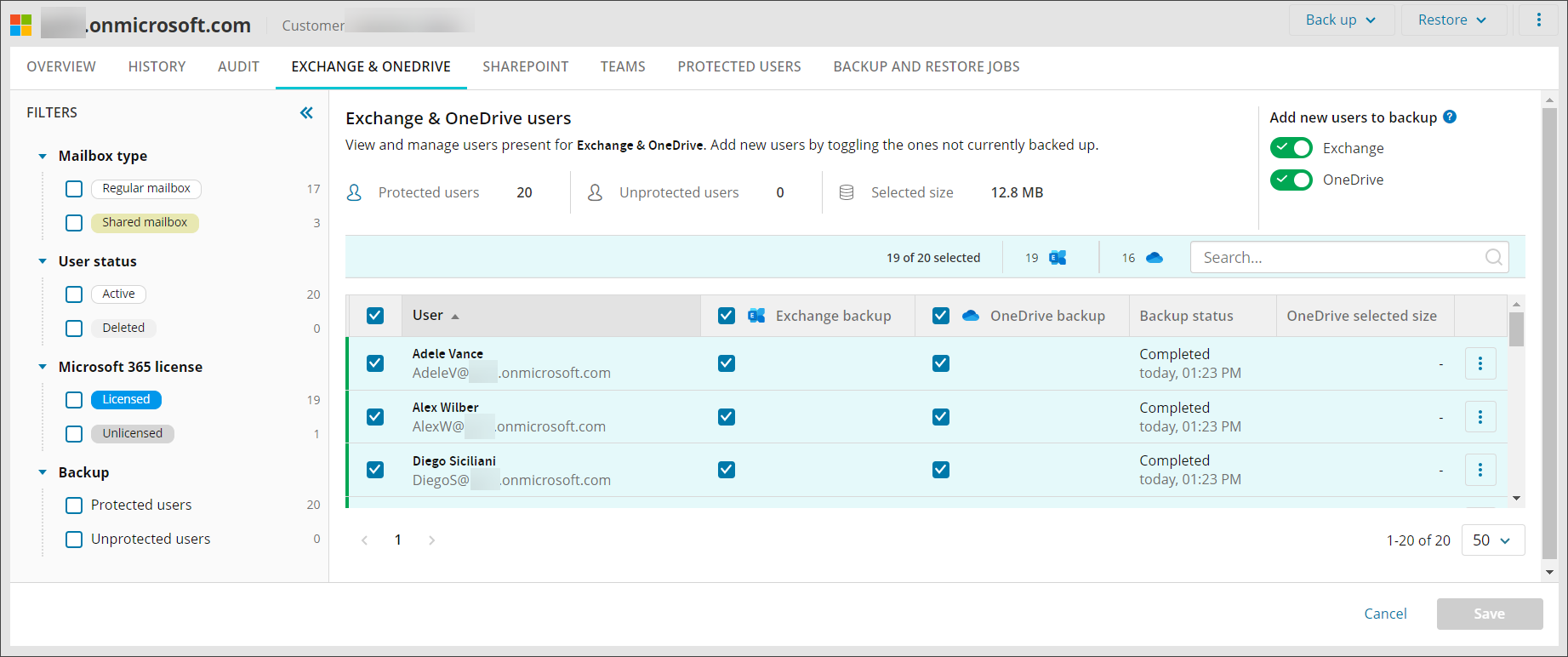
Task: Open actions menu for Adele Vance row
Action: [1480, 363]
